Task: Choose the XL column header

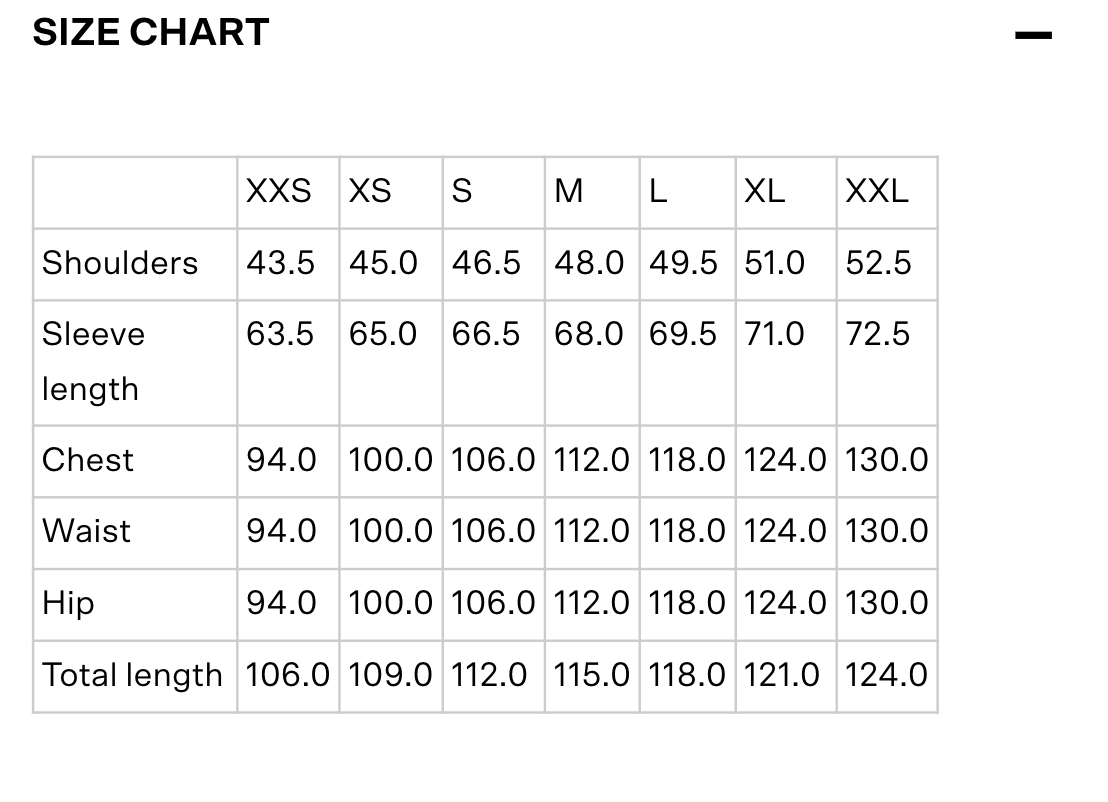Action: pos(765,191)
